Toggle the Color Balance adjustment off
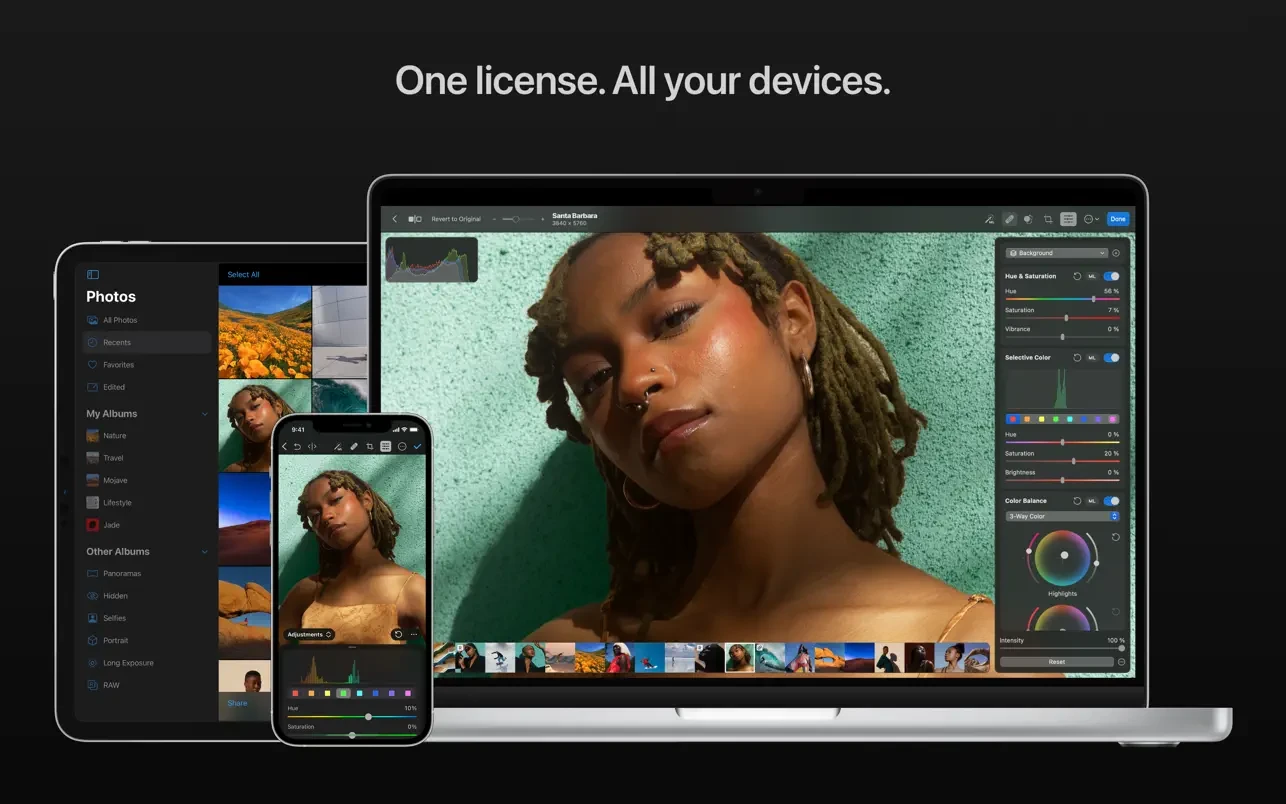Image resolution: width=1286 pixels, height=804 pixels. pyautogui.click(x=1111, y=500)
